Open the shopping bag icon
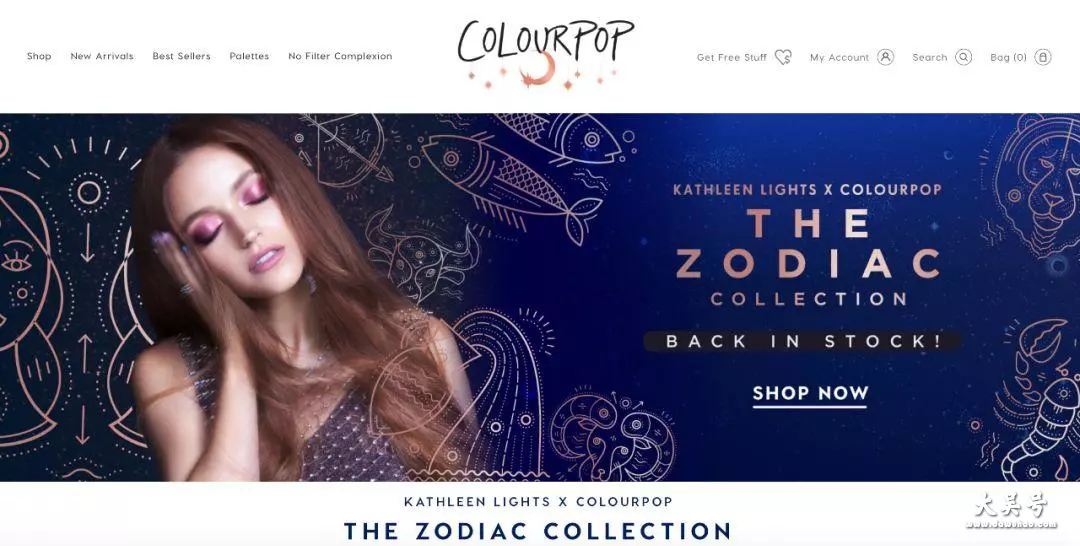 point(1043,57)
